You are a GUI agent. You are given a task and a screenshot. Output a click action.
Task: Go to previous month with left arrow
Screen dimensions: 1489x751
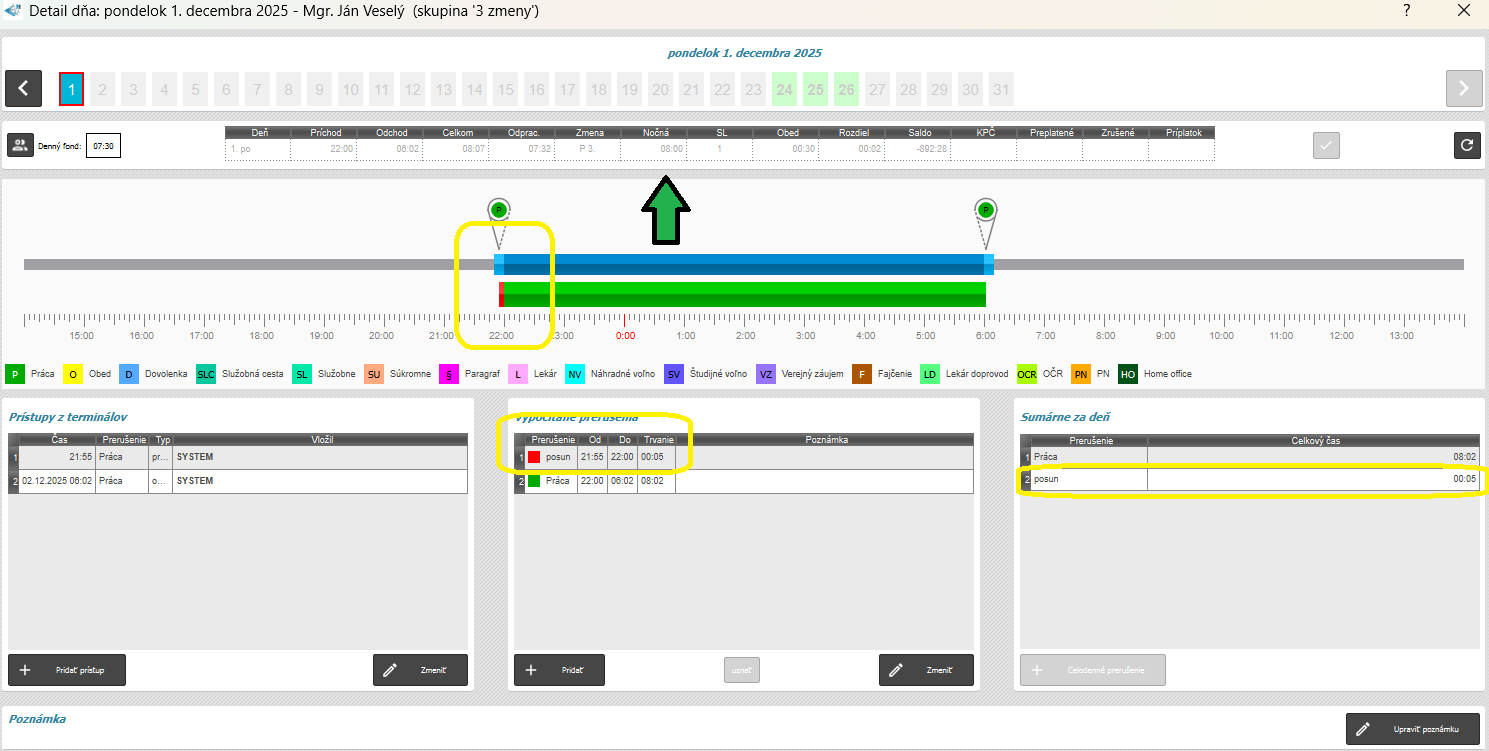(x=23, y=88)
